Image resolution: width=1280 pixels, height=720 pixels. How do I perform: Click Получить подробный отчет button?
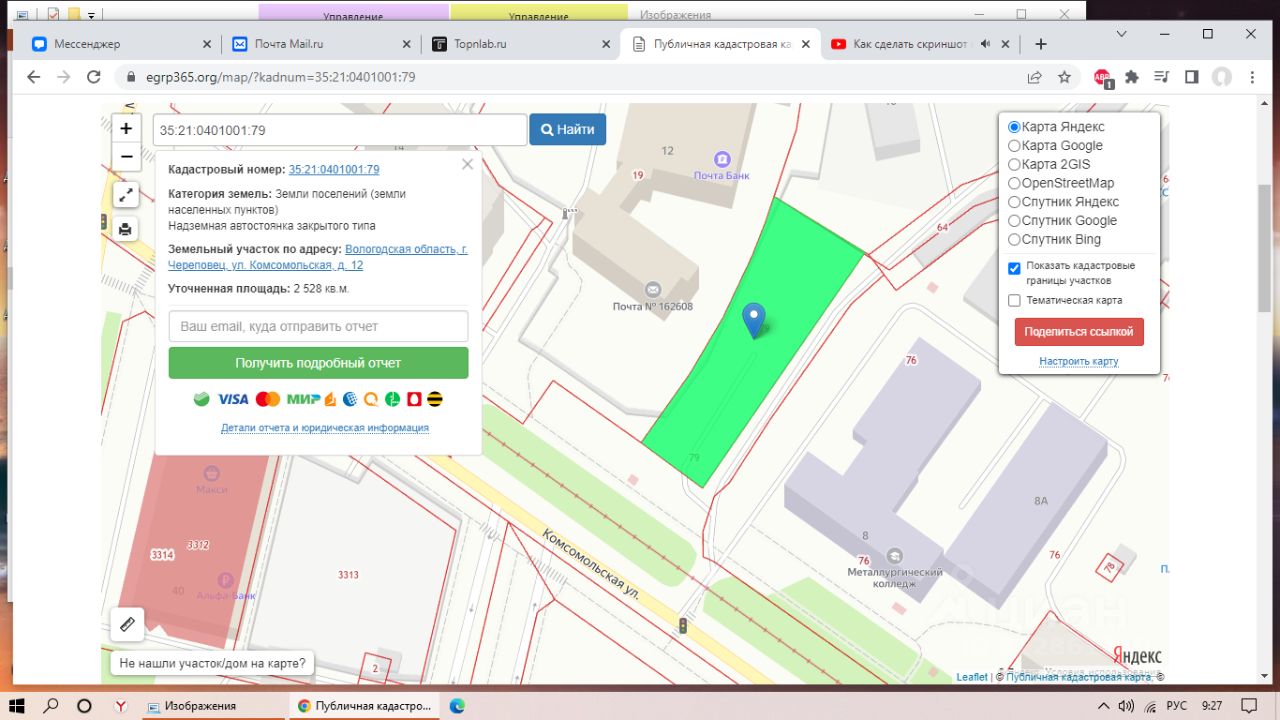pos(318,363)
